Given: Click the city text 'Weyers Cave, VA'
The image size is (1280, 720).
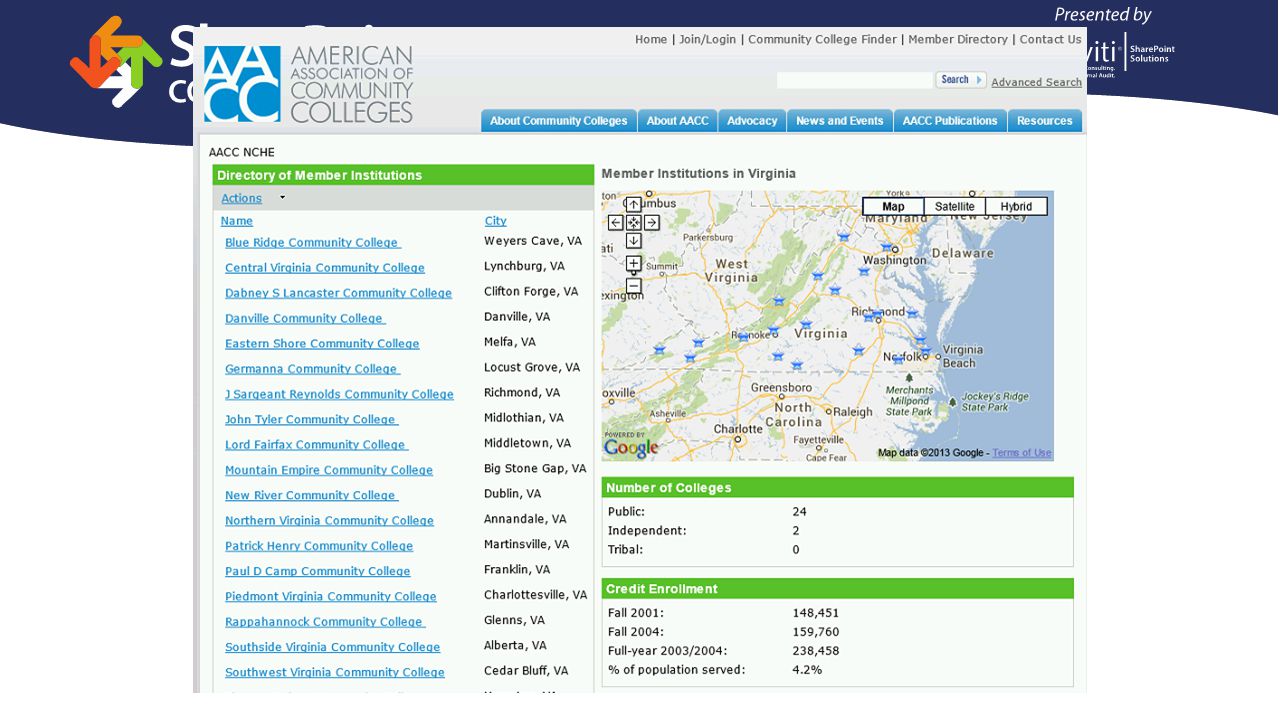Looking at the screenshot, I should tap(533, 241).
